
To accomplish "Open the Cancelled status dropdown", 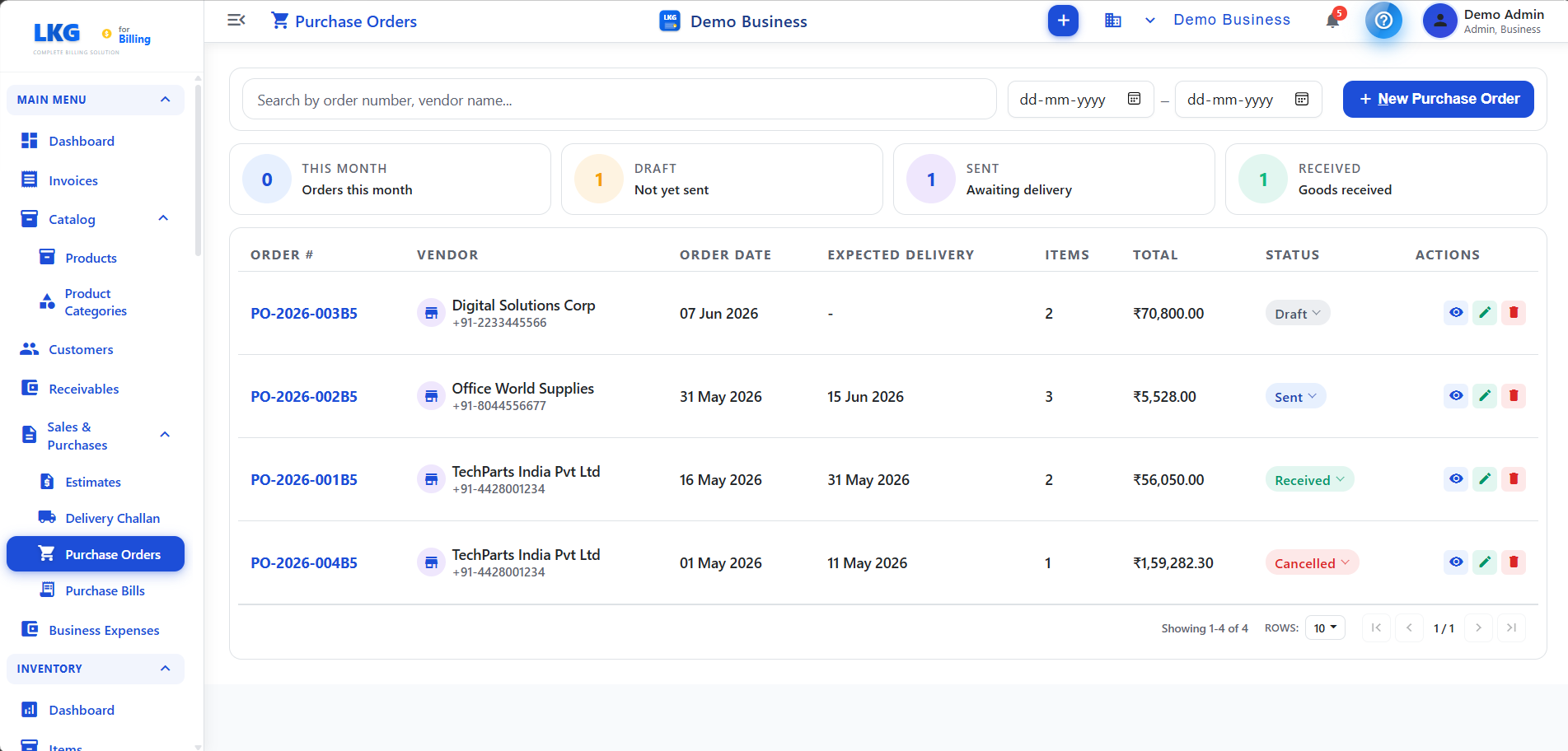I will click(x=1312, y=563).
